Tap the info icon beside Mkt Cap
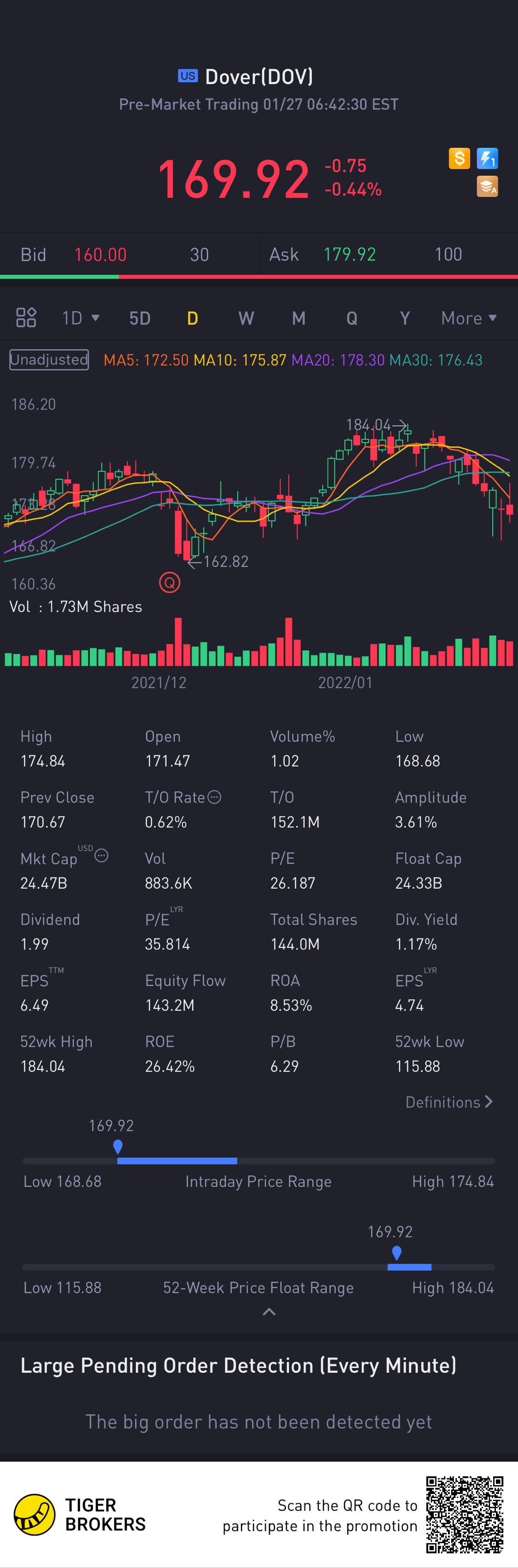The height and width of the screenshot is (1568, 518). (102, 856)
